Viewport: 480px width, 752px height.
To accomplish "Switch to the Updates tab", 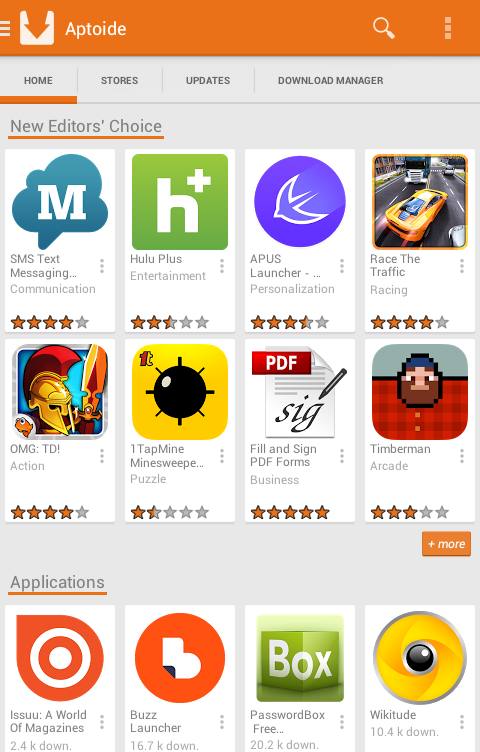I will pyautogui.click(x=208, y=81).
